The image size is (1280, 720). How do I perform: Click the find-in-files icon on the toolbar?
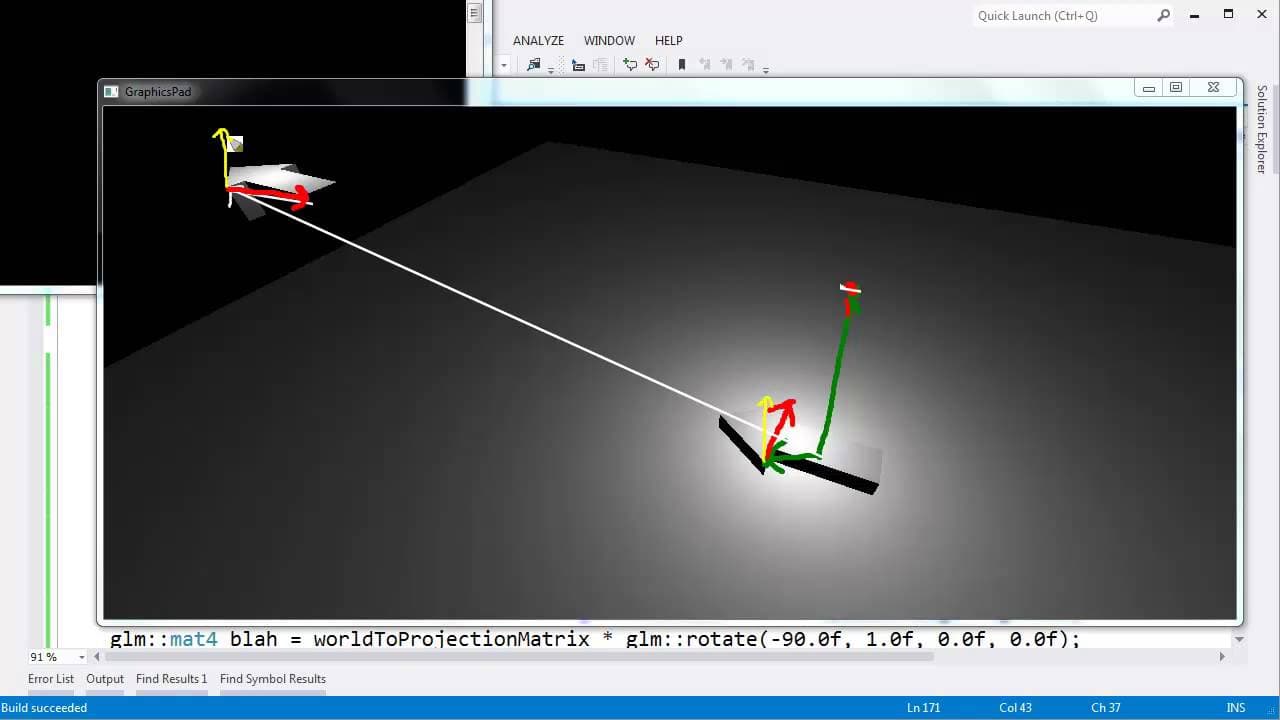[x=534, y=65]
